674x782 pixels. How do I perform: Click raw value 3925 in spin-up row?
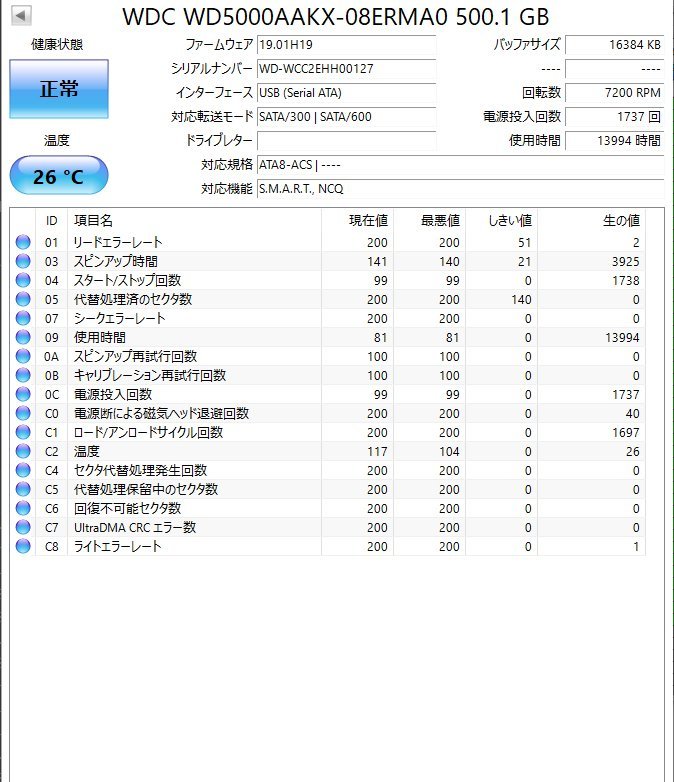coord(626,261)
